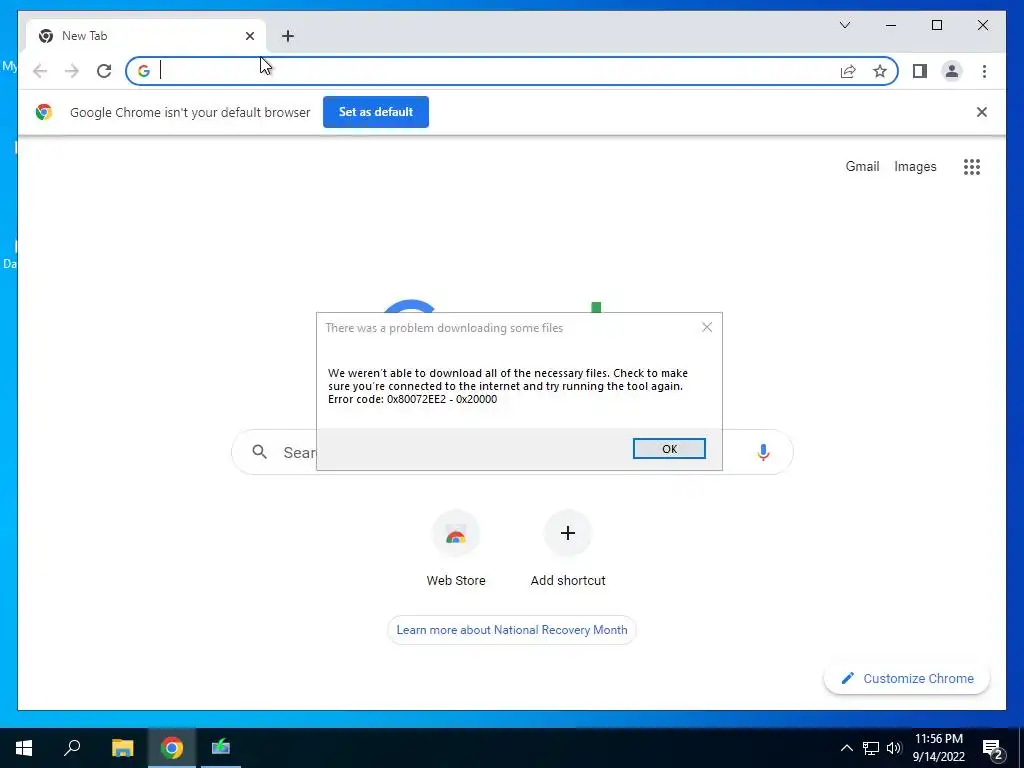Click the Chrome taskbar icon

pos(172,748)
